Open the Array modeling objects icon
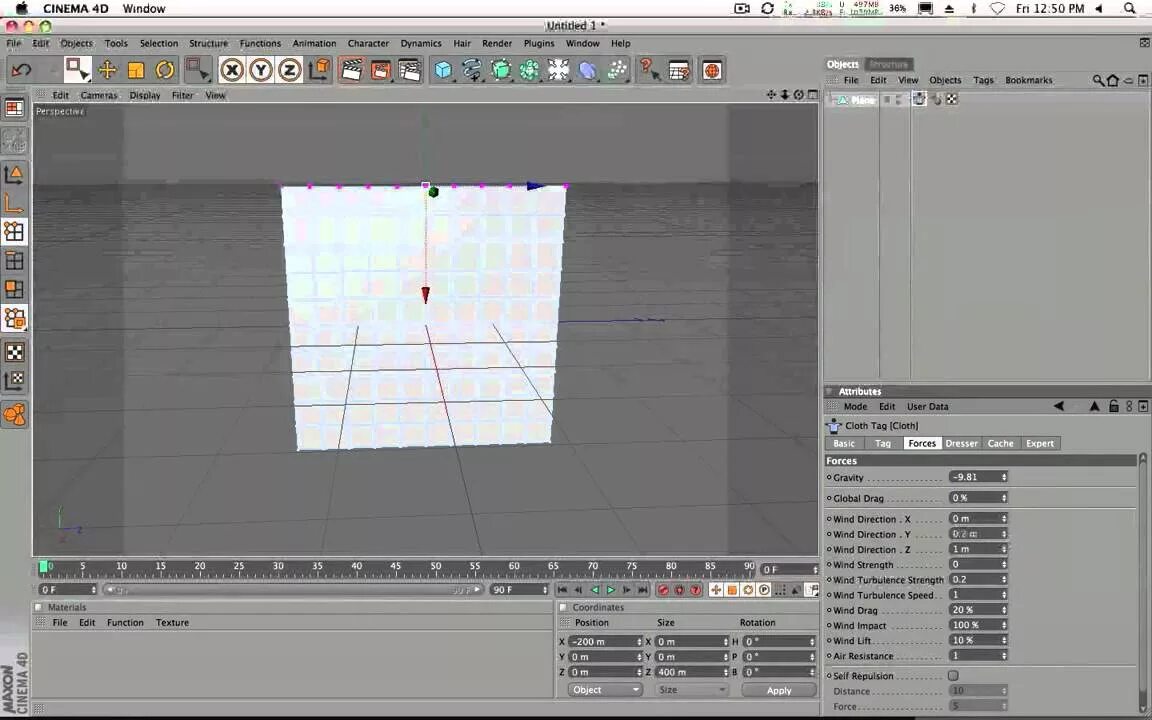Screen dimensions: 1152x720 click(529, 70)
